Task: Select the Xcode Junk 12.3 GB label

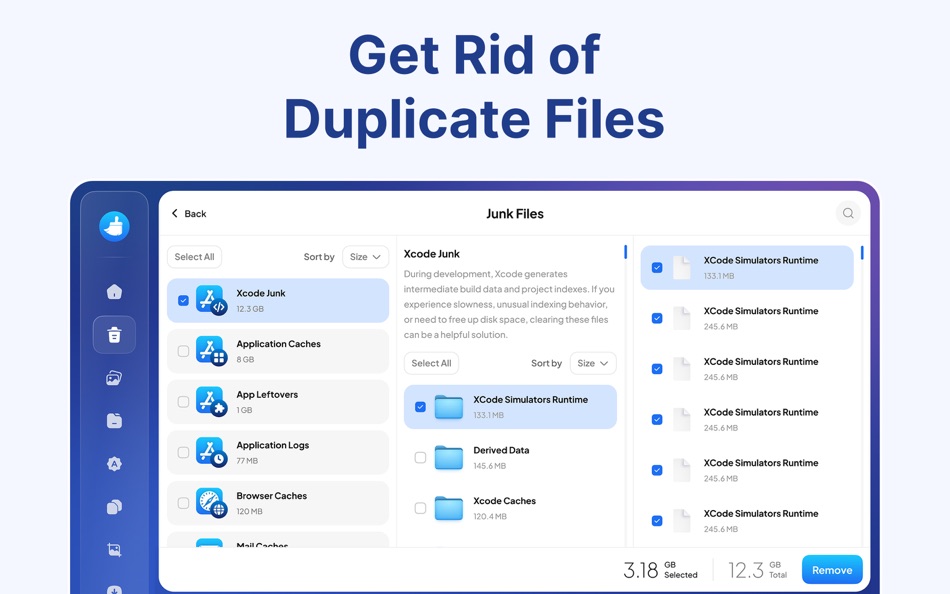Action: pyautogui.click(x=261, y=301)
